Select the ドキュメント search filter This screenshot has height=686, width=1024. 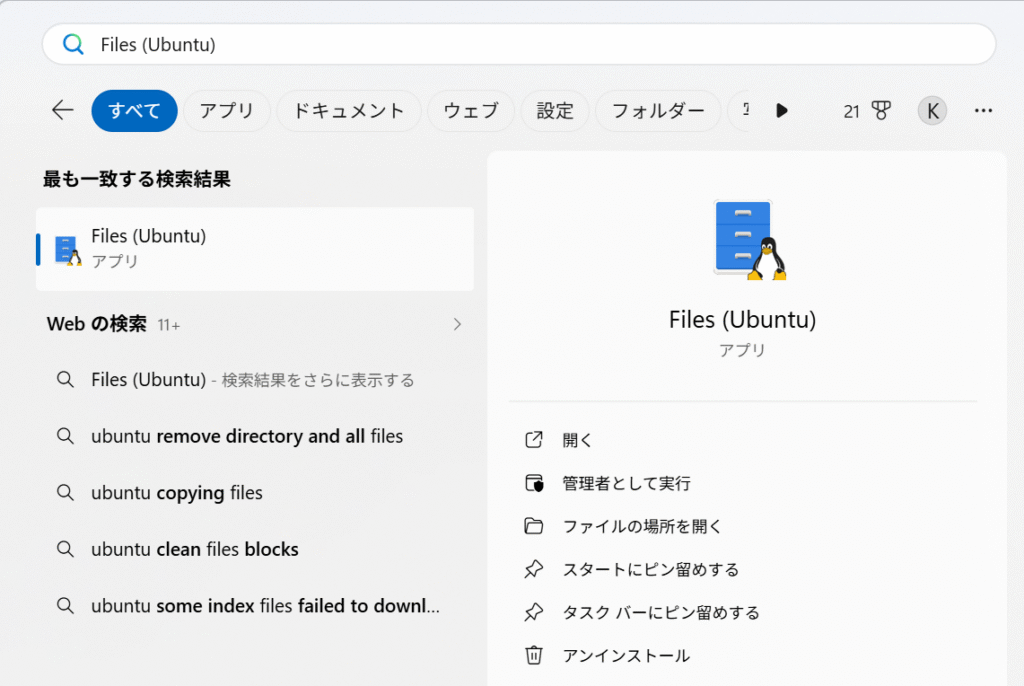(349, 111)
